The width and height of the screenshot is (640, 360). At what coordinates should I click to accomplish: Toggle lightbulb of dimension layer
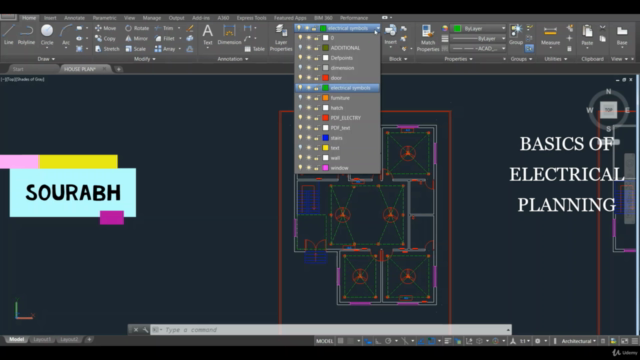pyautogui.click(x=300, y=68)
